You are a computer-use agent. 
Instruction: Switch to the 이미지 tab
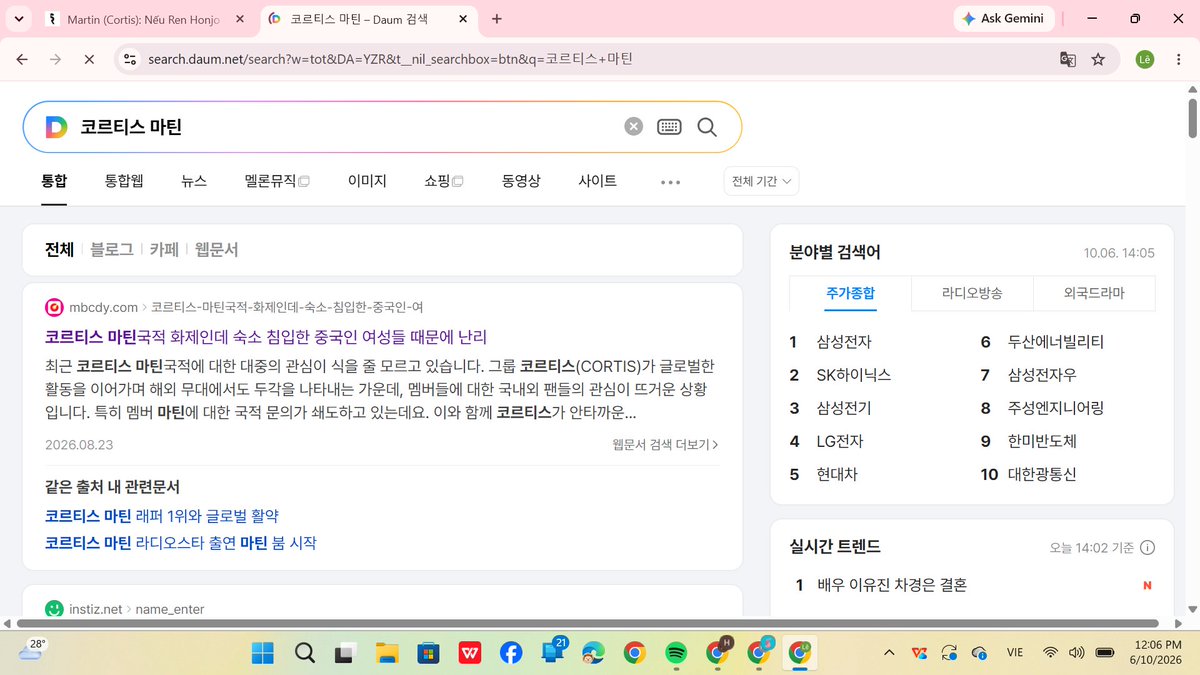point(367,181)
